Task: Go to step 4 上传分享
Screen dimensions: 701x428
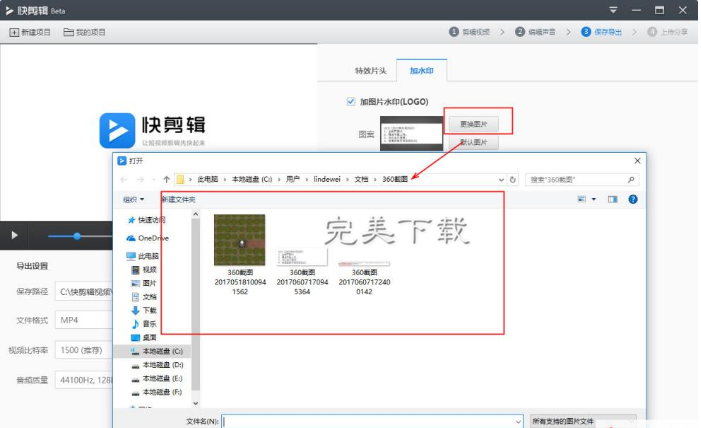Action: click(x=667, y=32)
